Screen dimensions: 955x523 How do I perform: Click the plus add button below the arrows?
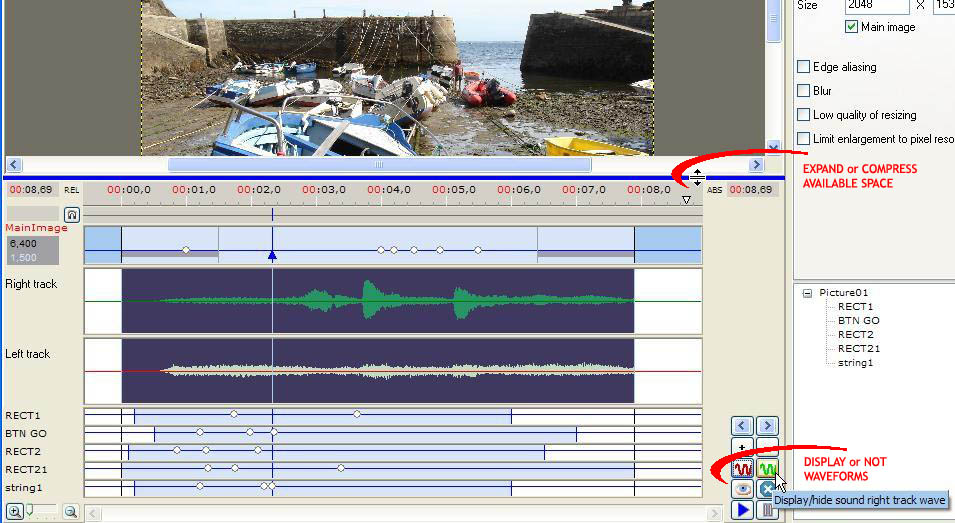tap(742, 447)
